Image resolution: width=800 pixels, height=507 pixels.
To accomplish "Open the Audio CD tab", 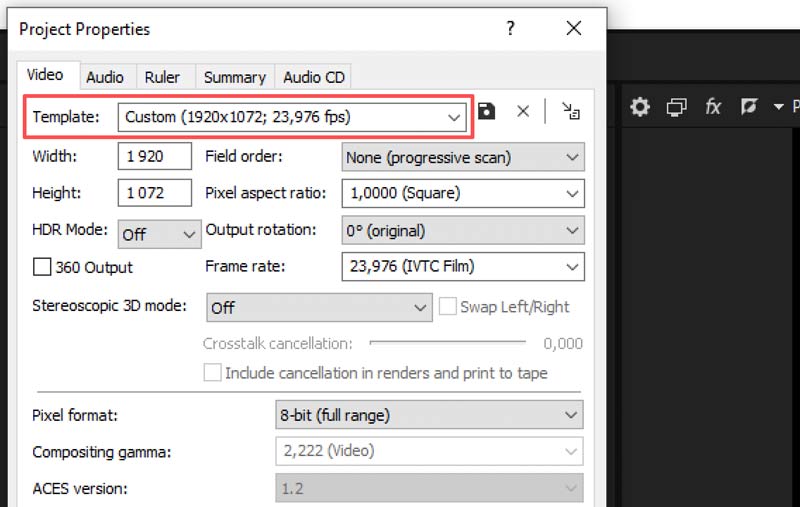I will pyautogui.click(x=314, y=77).
